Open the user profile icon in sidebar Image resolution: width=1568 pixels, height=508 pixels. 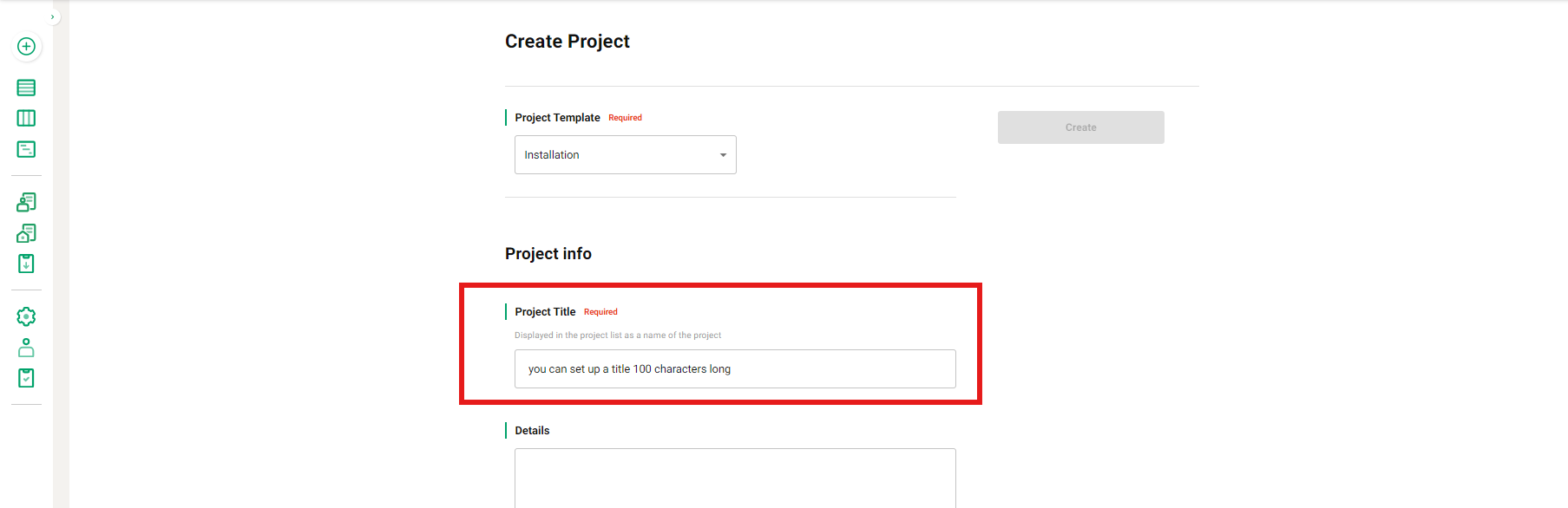click(x=26, y=348)
